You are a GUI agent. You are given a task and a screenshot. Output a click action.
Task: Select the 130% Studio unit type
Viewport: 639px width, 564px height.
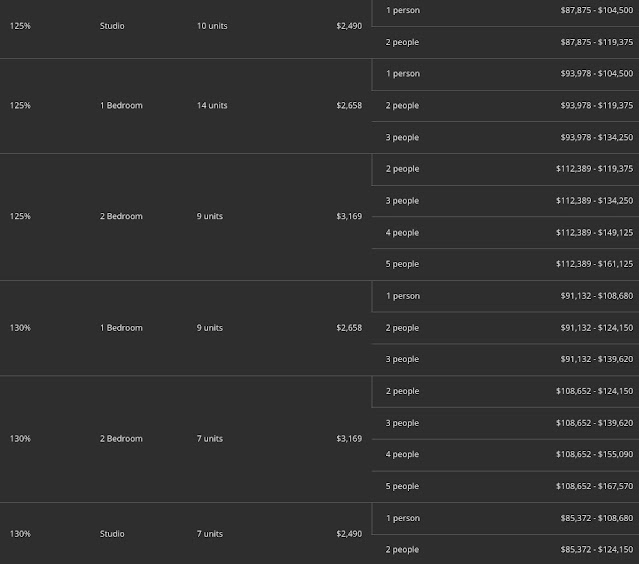[112, 534]
